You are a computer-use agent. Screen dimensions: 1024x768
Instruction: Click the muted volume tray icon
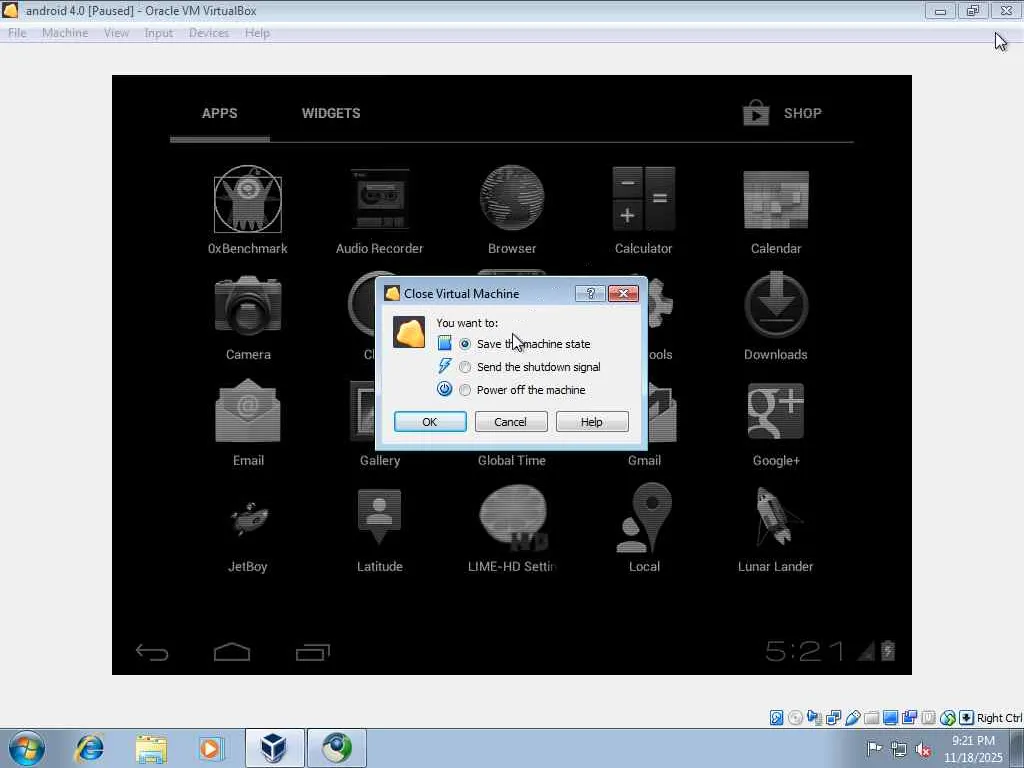(x=923, y=750)
